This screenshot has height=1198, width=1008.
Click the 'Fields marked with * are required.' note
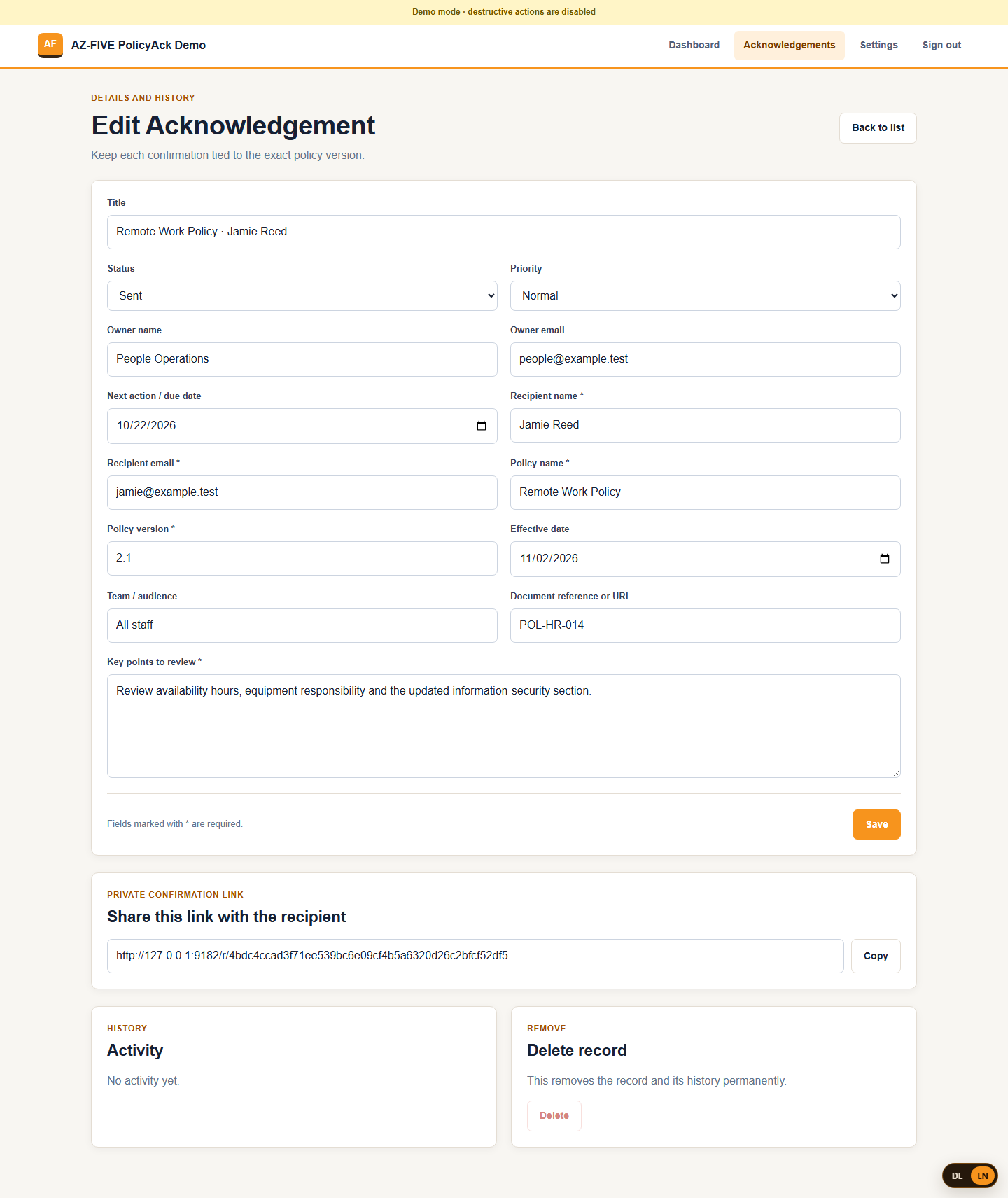tap(175, 824)
